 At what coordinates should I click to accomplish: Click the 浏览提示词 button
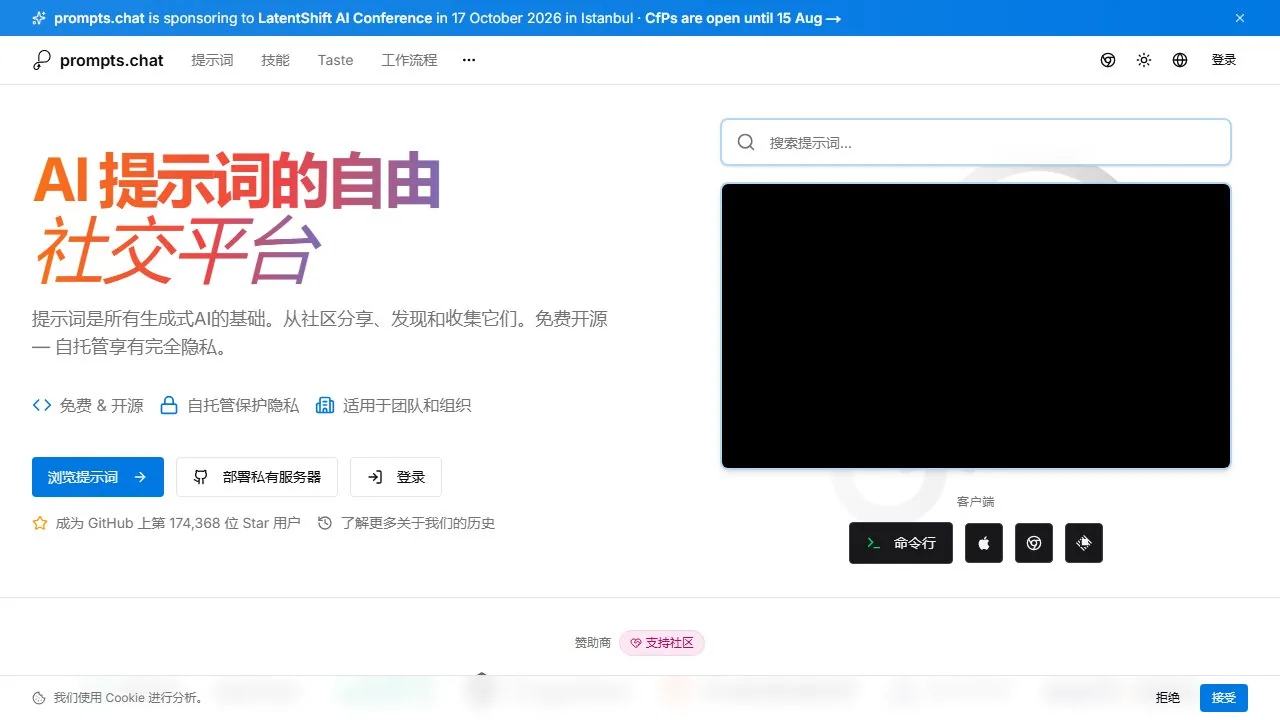[x=98, y=477]
